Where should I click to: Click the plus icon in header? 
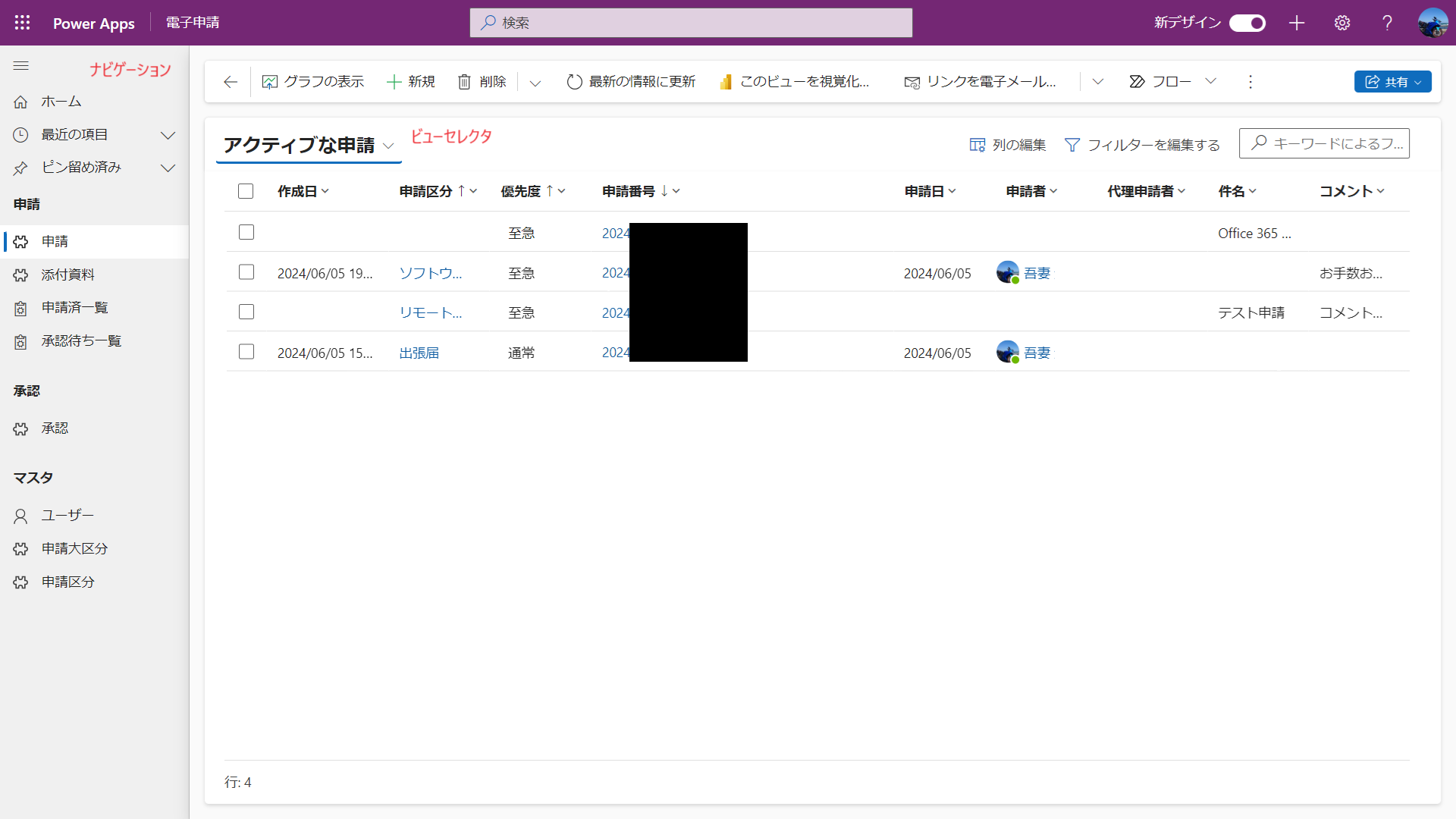click(1297, 23)
